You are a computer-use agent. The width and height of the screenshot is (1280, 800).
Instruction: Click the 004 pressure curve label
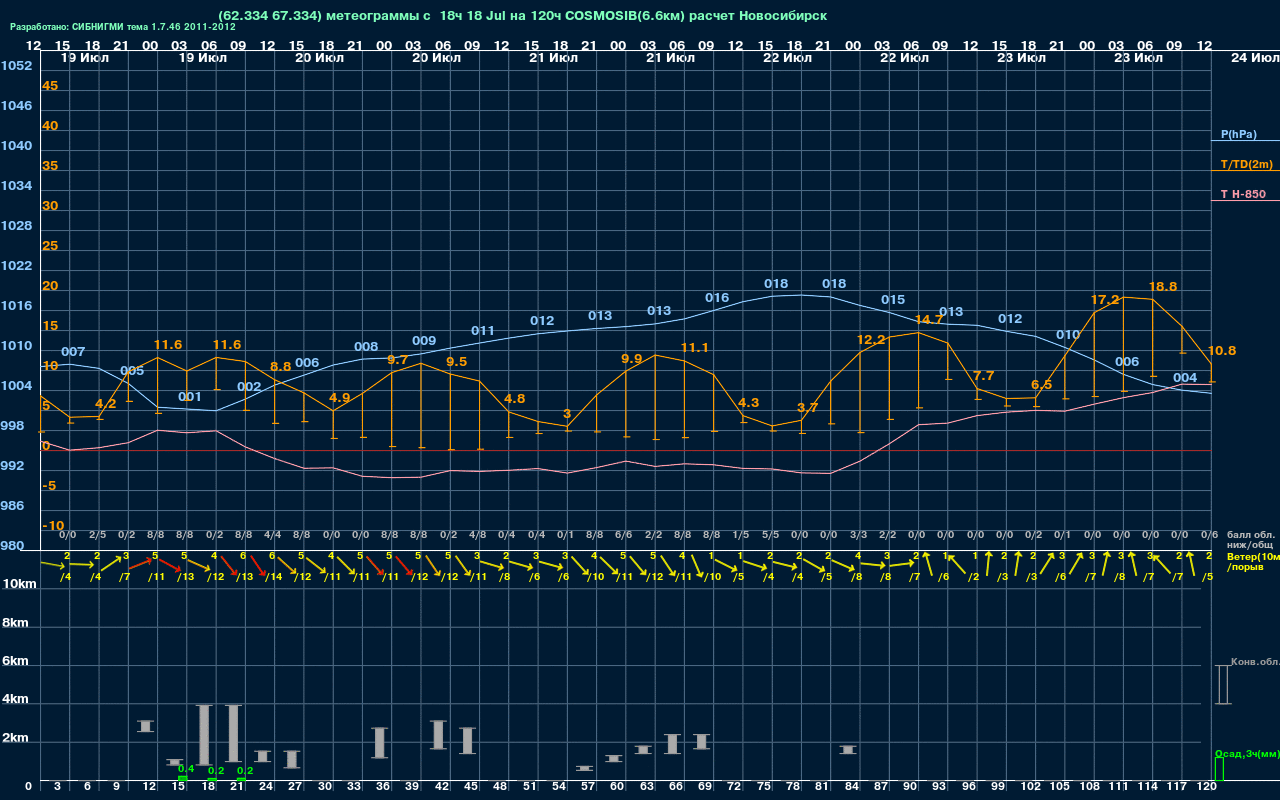1185,378
